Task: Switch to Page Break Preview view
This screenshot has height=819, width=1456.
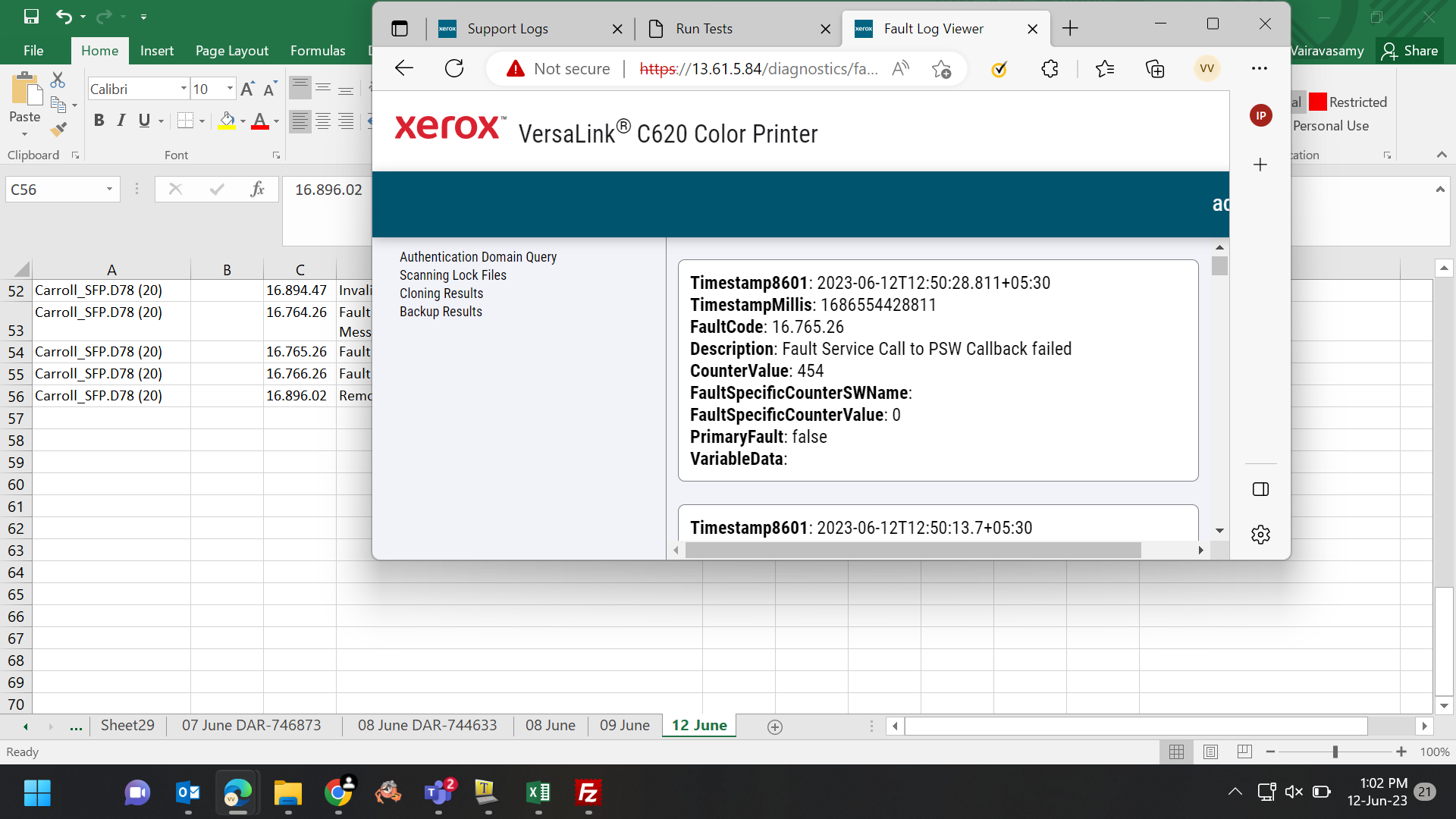Action: point(1244,752)
